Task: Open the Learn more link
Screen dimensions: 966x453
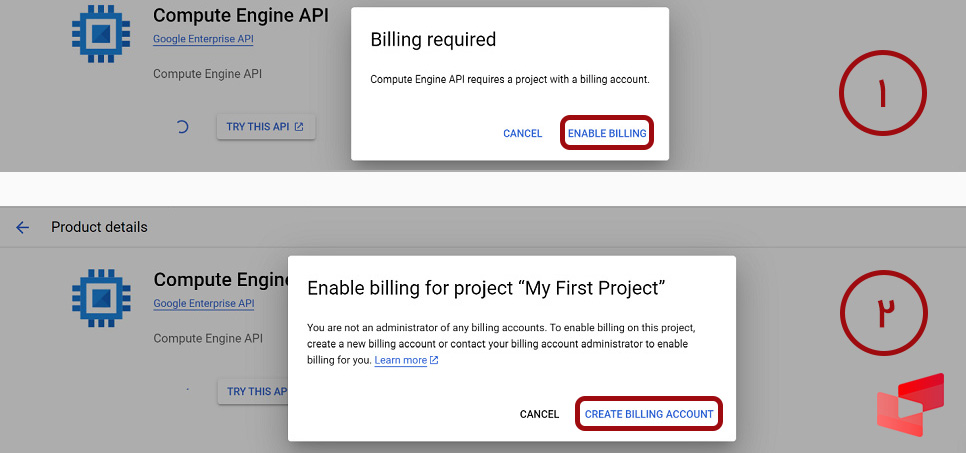Action: click(400, 360)
